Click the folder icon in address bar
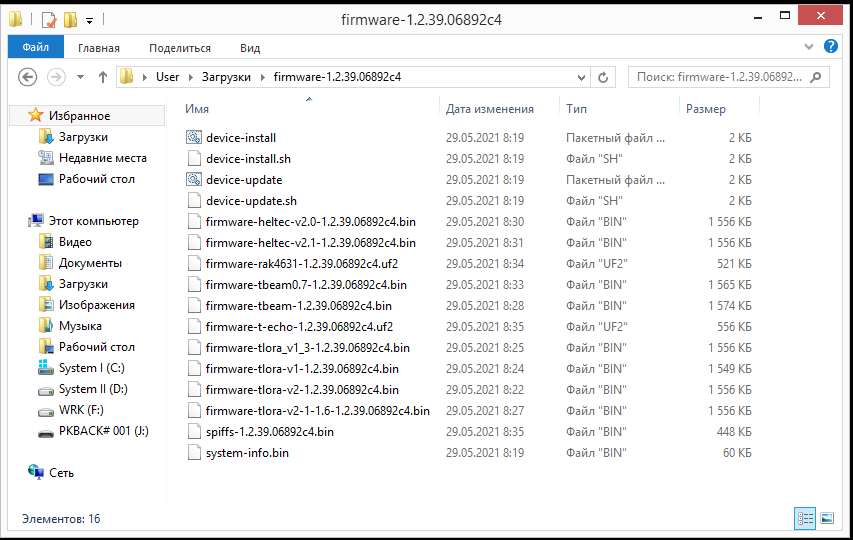This screenshot has height=540, width=853. [x=127, y=77]
